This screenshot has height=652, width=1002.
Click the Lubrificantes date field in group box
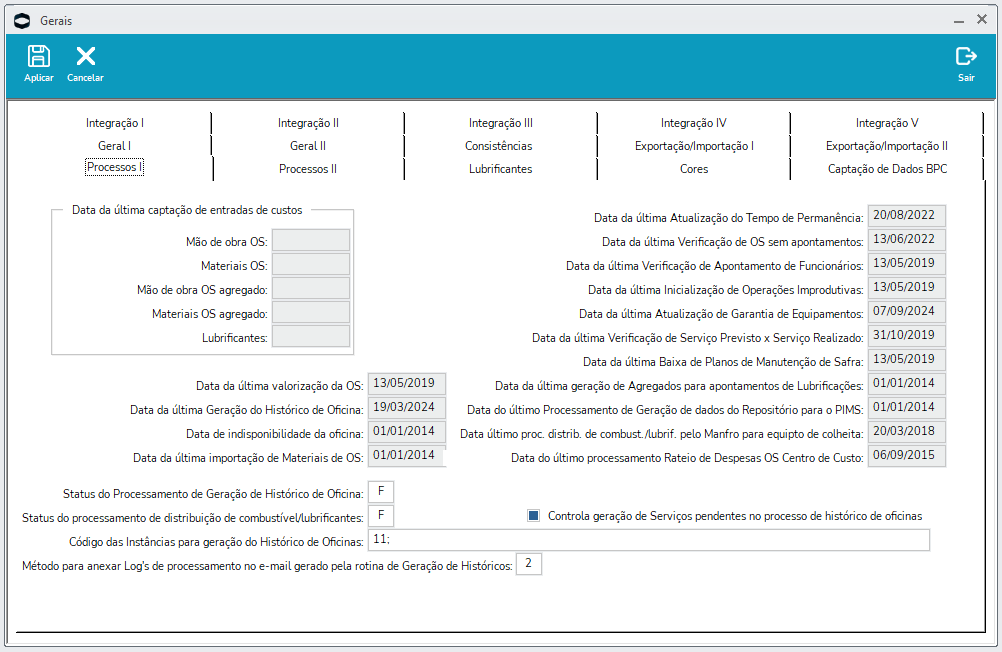tap(311, 336)
